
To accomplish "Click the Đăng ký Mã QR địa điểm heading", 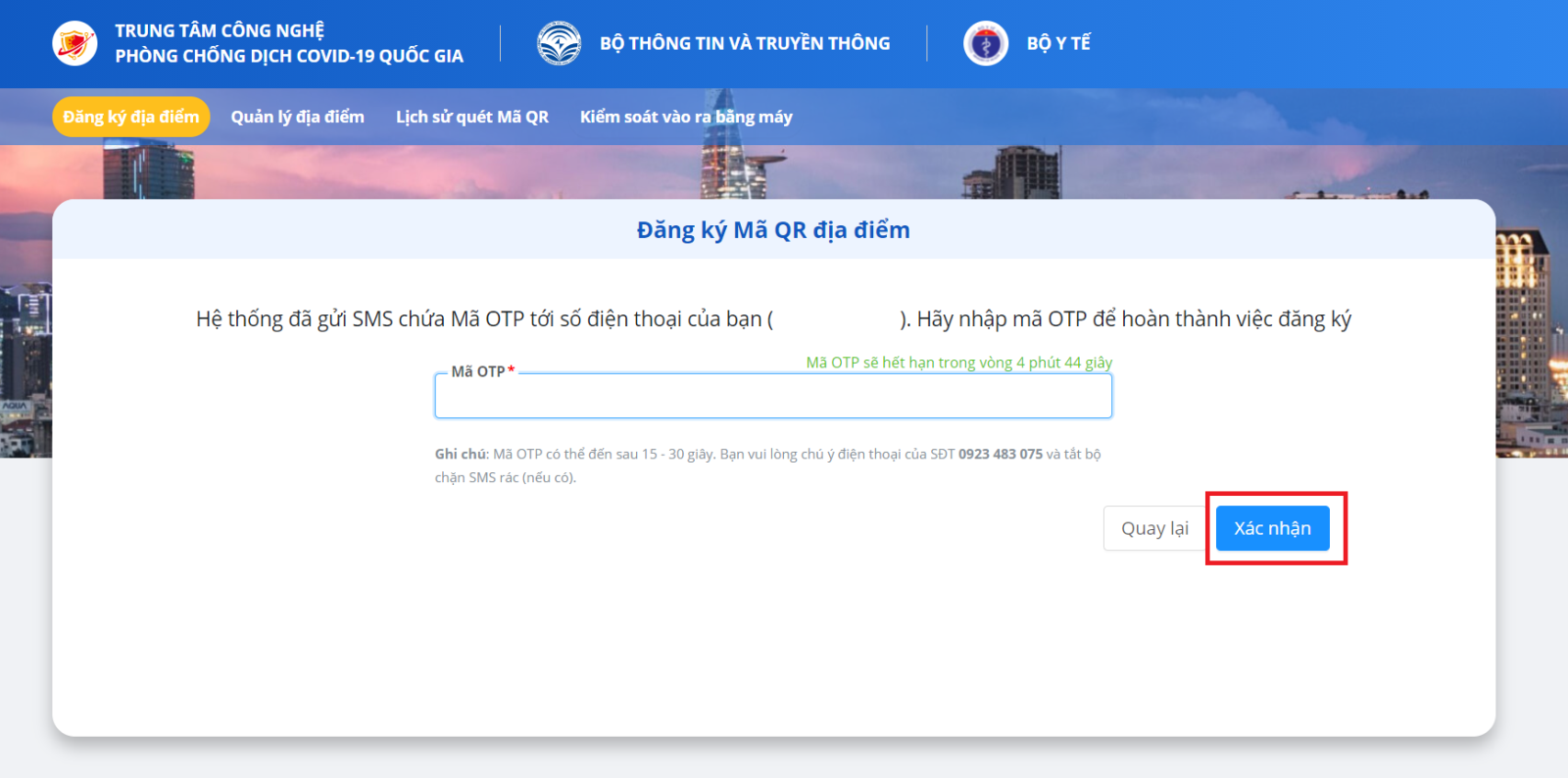I will click(x=773, y=229).
